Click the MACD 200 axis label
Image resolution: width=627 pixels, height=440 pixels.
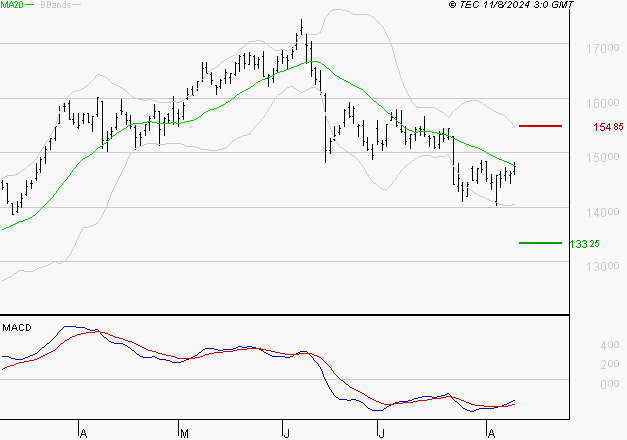point(610,364)
